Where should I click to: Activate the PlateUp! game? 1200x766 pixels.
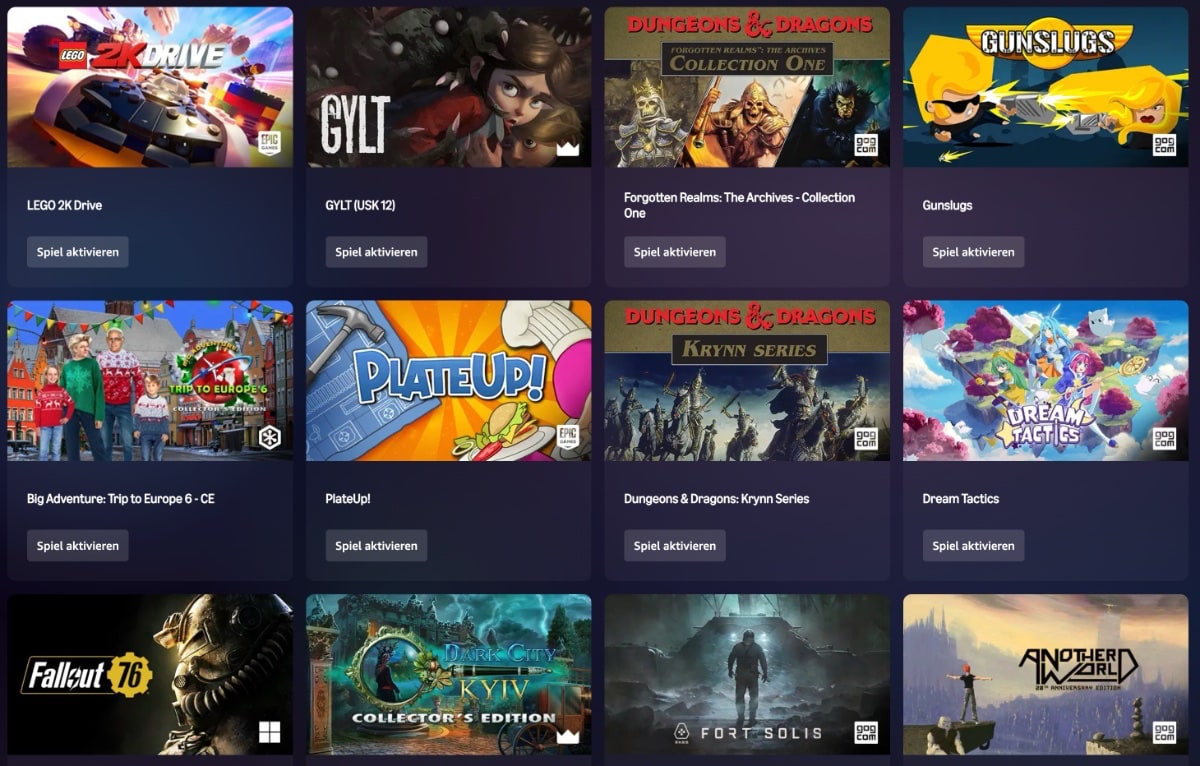click(376, 546)
